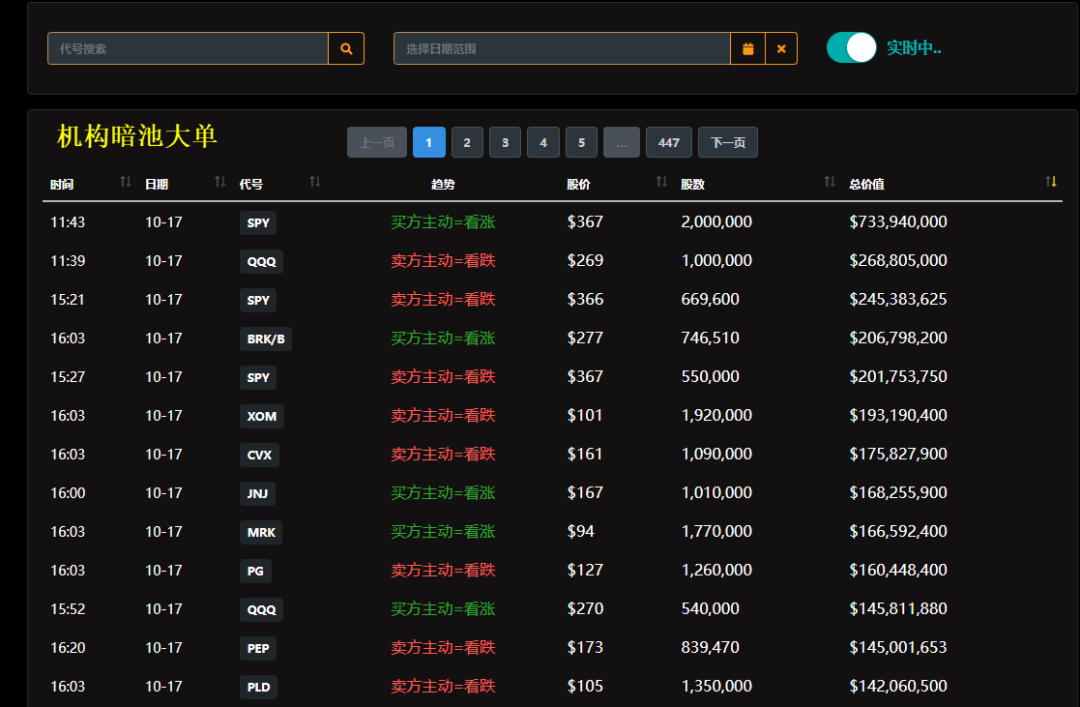Click SPY ticker badge in 15:27 row

pyautogui.click(x=258, y=378)
